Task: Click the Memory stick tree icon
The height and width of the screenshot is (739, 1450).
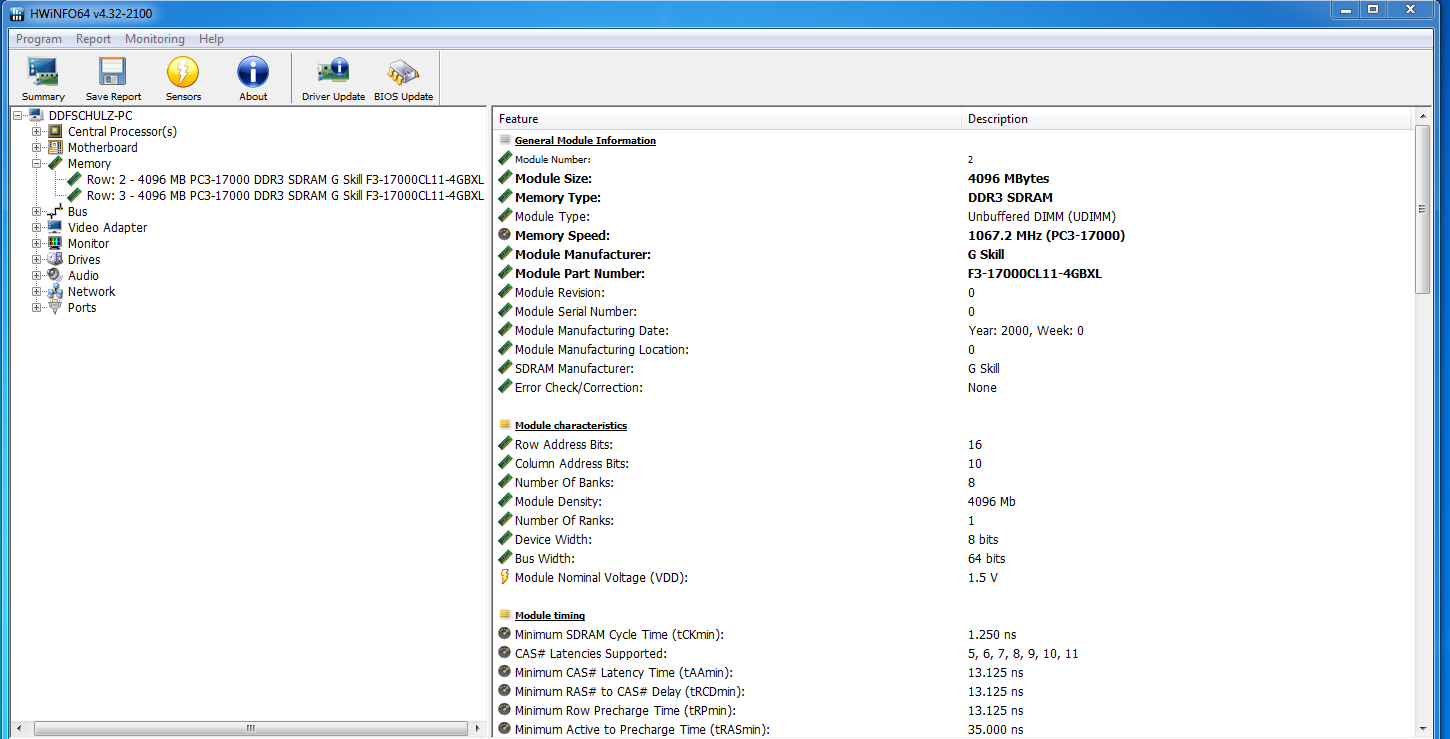Action: [55, 164]
